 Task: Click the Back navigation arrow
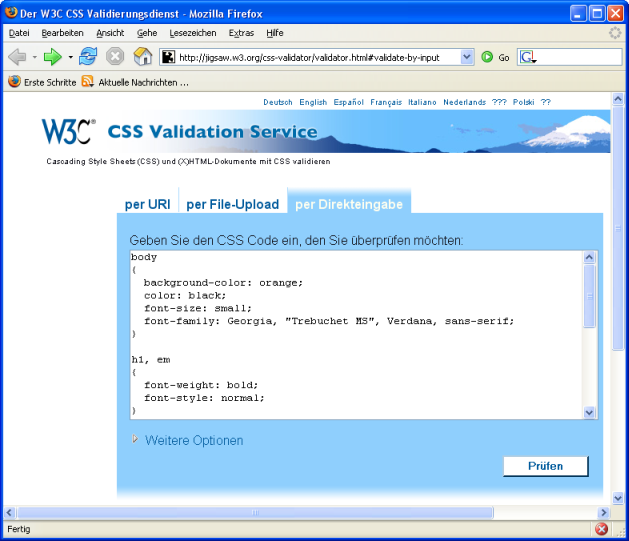pyautogui.click(x=17, y=57)
